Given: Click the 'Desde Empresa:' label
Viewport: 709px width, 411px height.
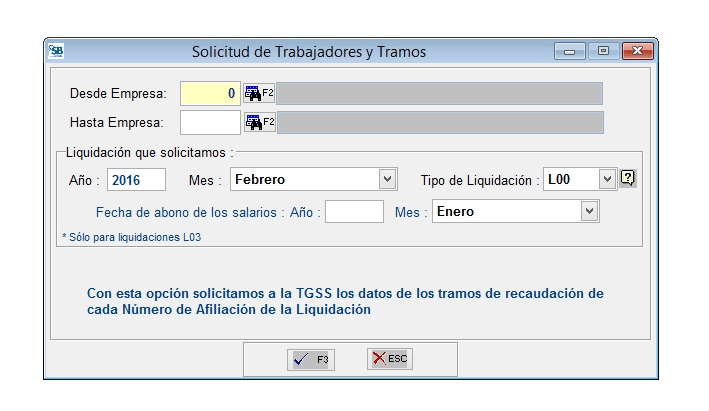Looking at the screenshot, I should [x=118, y=94].
